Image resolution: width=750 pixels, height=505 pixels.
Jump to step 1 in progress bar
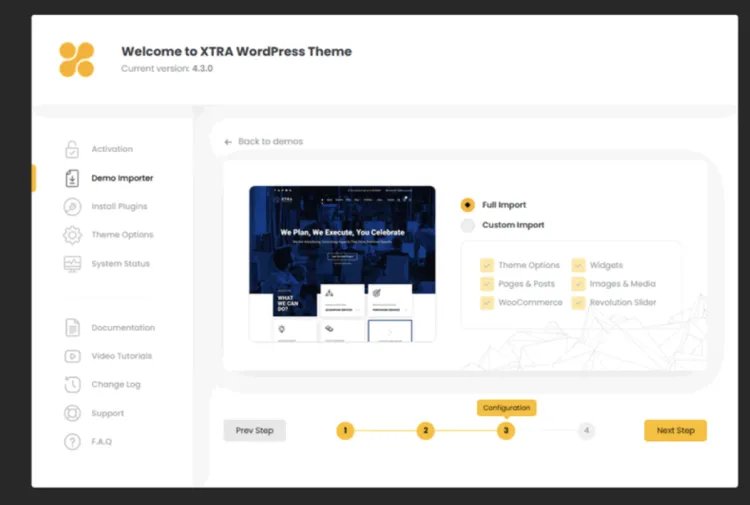(x=345, y=430)
